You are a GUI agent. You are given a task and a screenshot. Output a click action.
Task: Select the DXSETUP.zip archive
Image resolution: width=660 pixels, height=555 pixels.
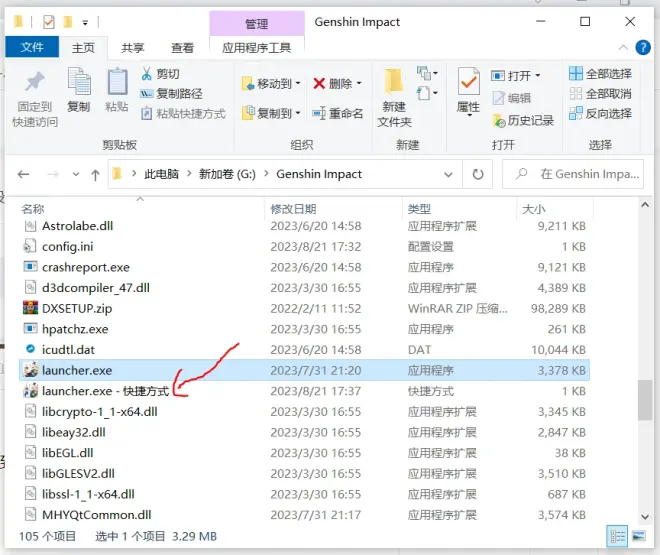coord(304,308)
